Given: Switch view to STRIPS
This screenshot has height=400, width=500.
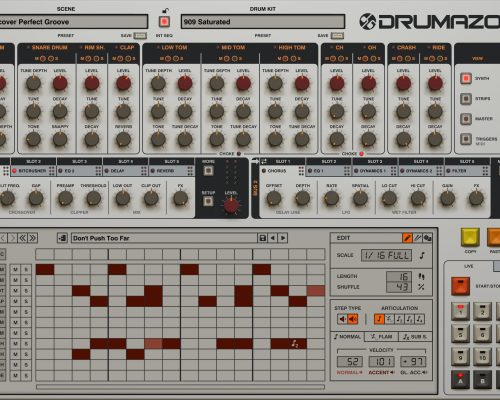Looking at the screenshot, I should [466, 99].
